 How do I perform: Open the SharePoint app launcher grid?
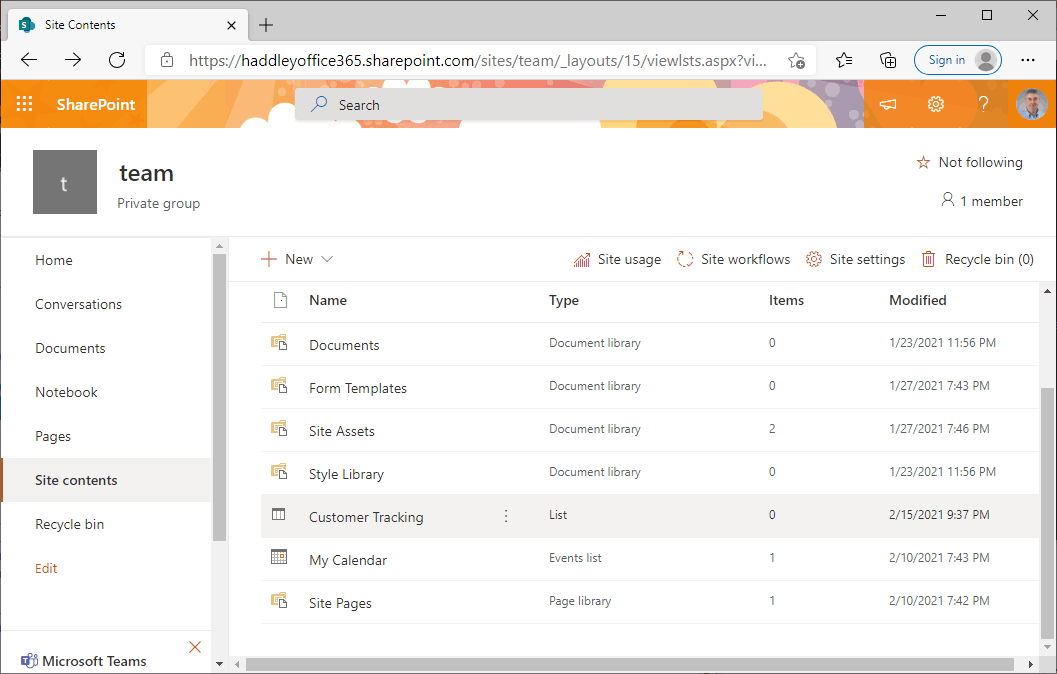click(x=25, y=104)
